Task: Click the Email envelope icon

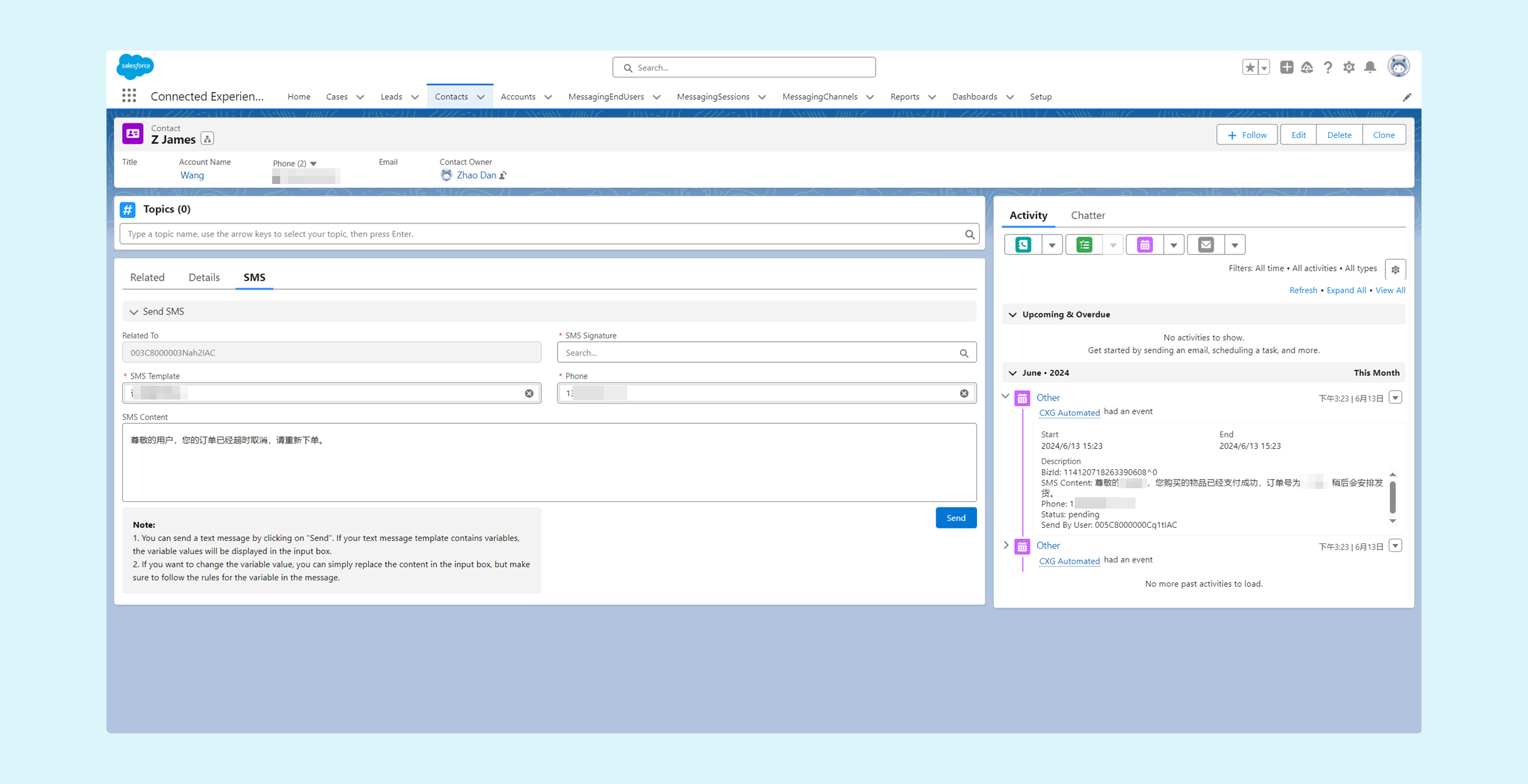Action: pyautogui.click(x=1206, y=244)
